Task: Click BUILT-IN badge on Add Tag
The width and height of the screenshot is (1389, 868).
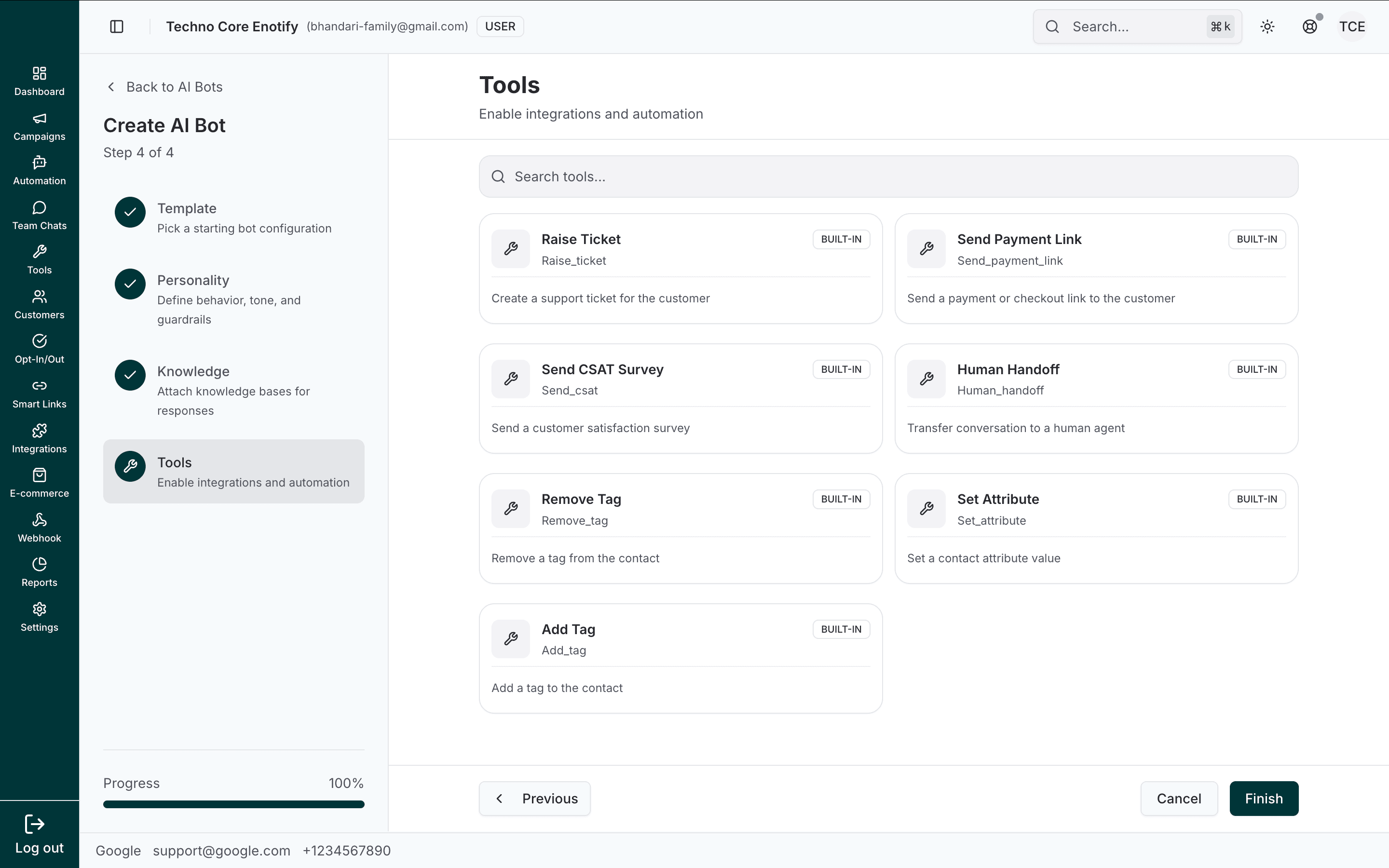Action: coord(841,630)
